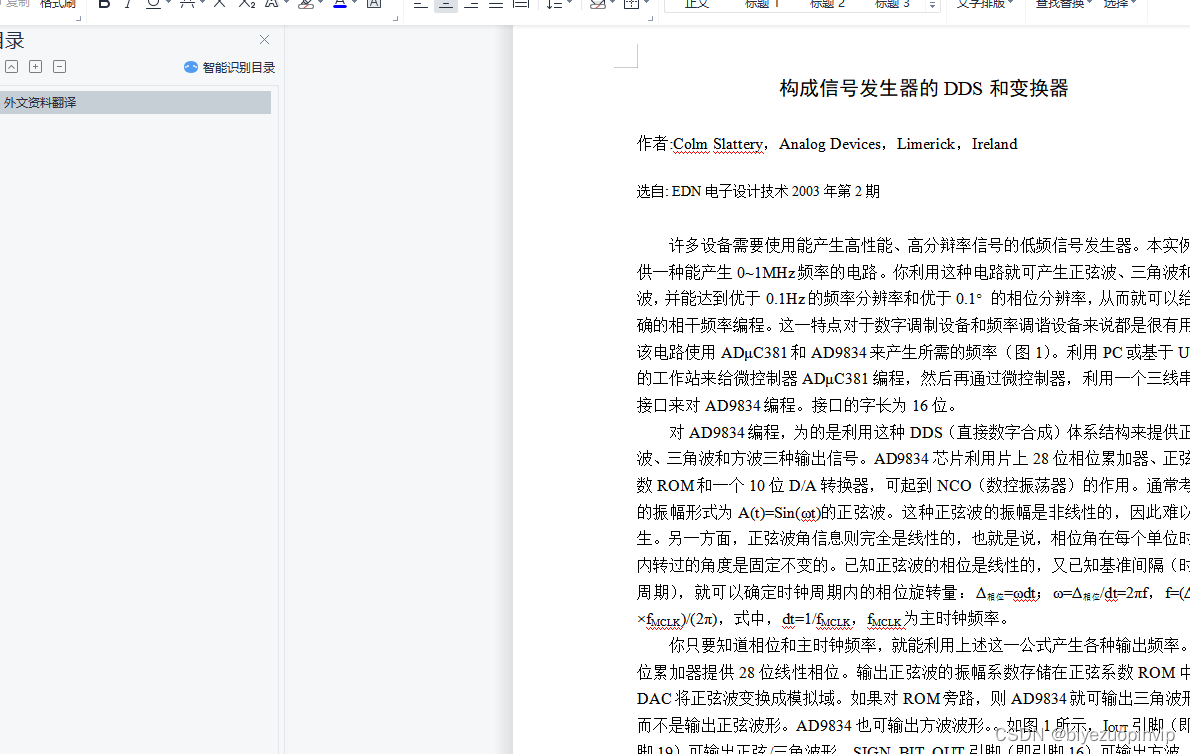The height and width of the screenshot is (754, 1190).
Task: Close the table of contents panel
Action: (x=264, y=39)
